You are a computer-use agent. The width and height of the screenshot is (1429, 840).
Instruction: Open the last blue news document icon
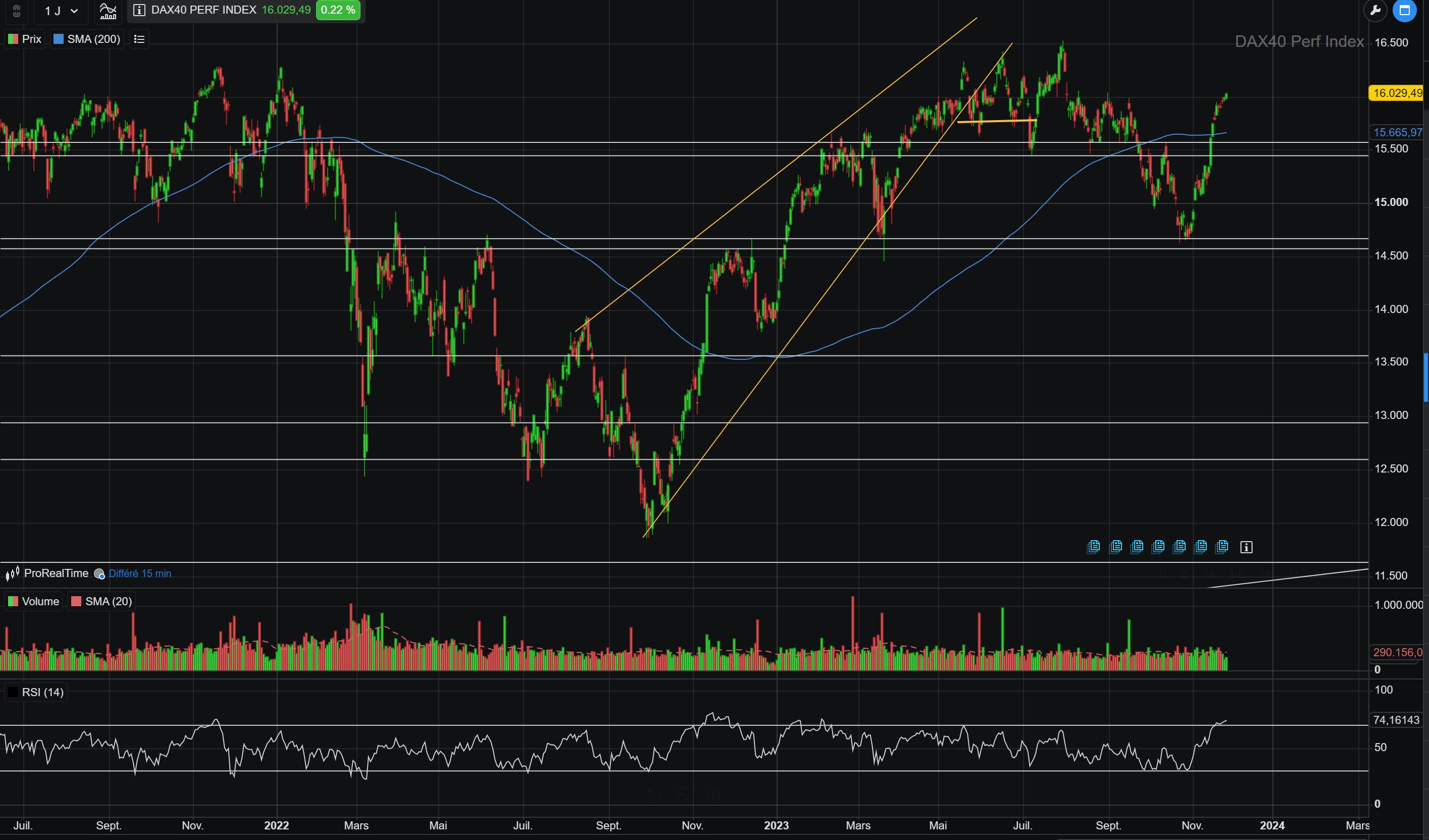pos(1222,546)
